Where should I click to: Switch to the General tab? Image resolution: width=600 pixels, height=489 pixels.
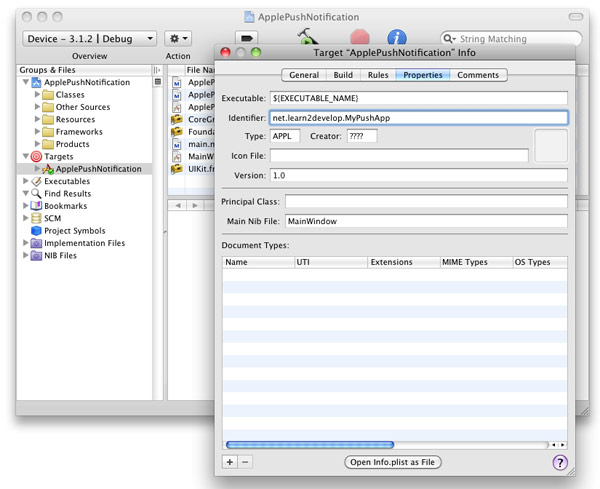point(303,75)
